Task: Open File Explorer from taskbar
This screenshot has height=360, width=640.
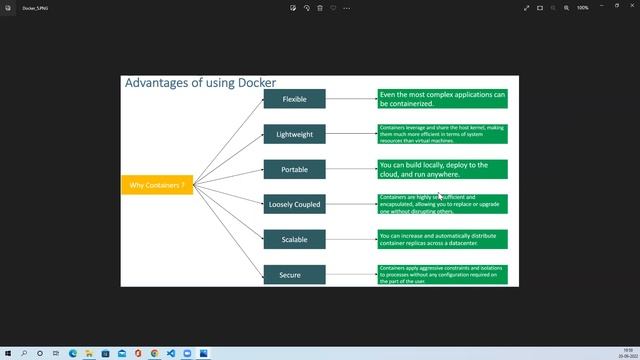Action: coord(89,353)
